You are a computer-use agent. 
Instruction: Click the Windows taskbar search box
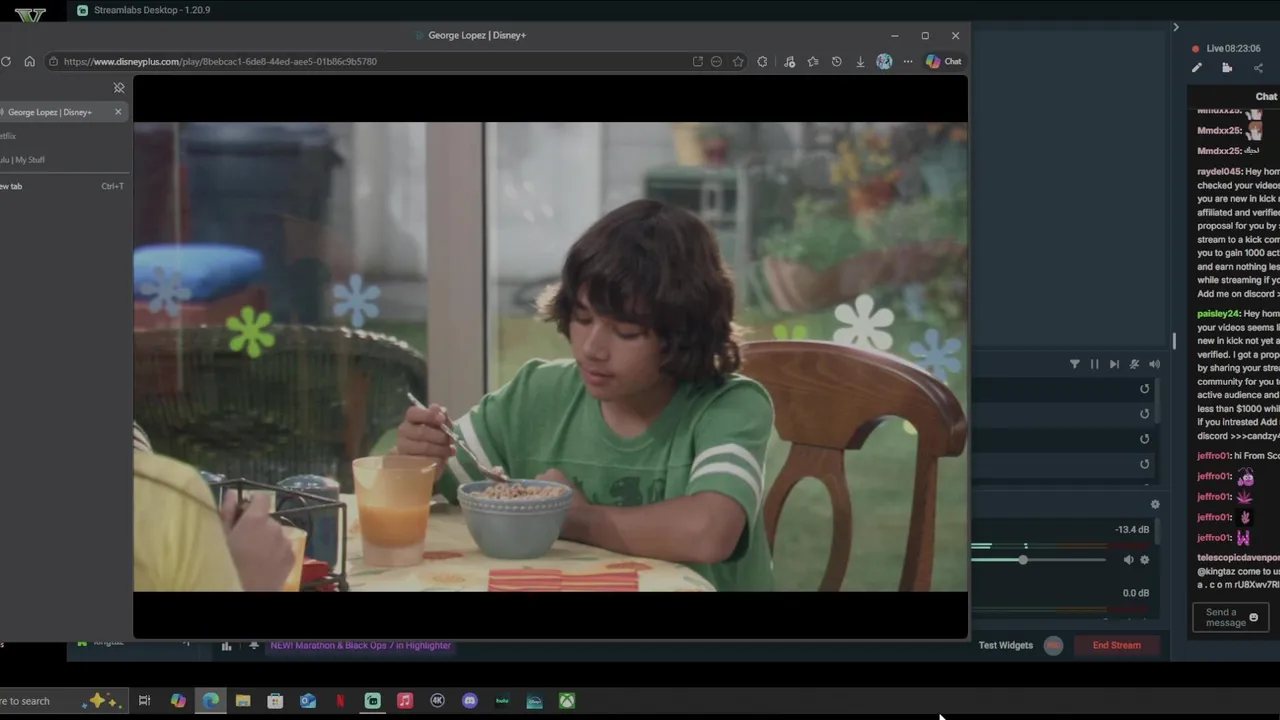coord(62,701)
